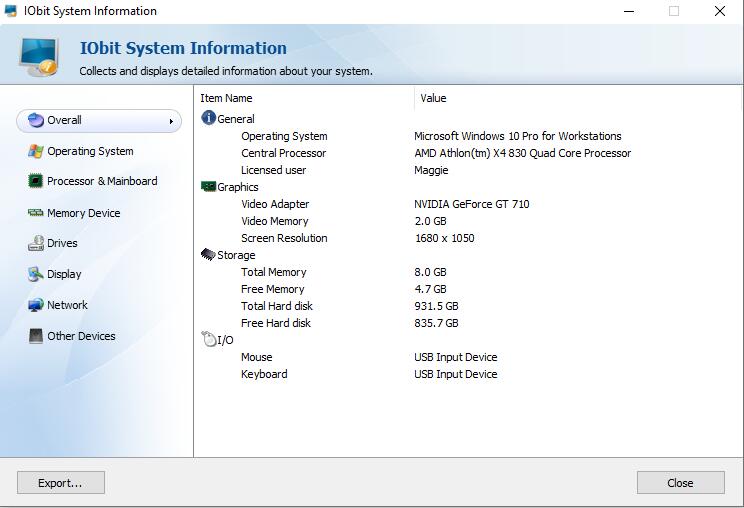
Task: Click the IObit header computer logo
Action: click(x=39, y=56)
